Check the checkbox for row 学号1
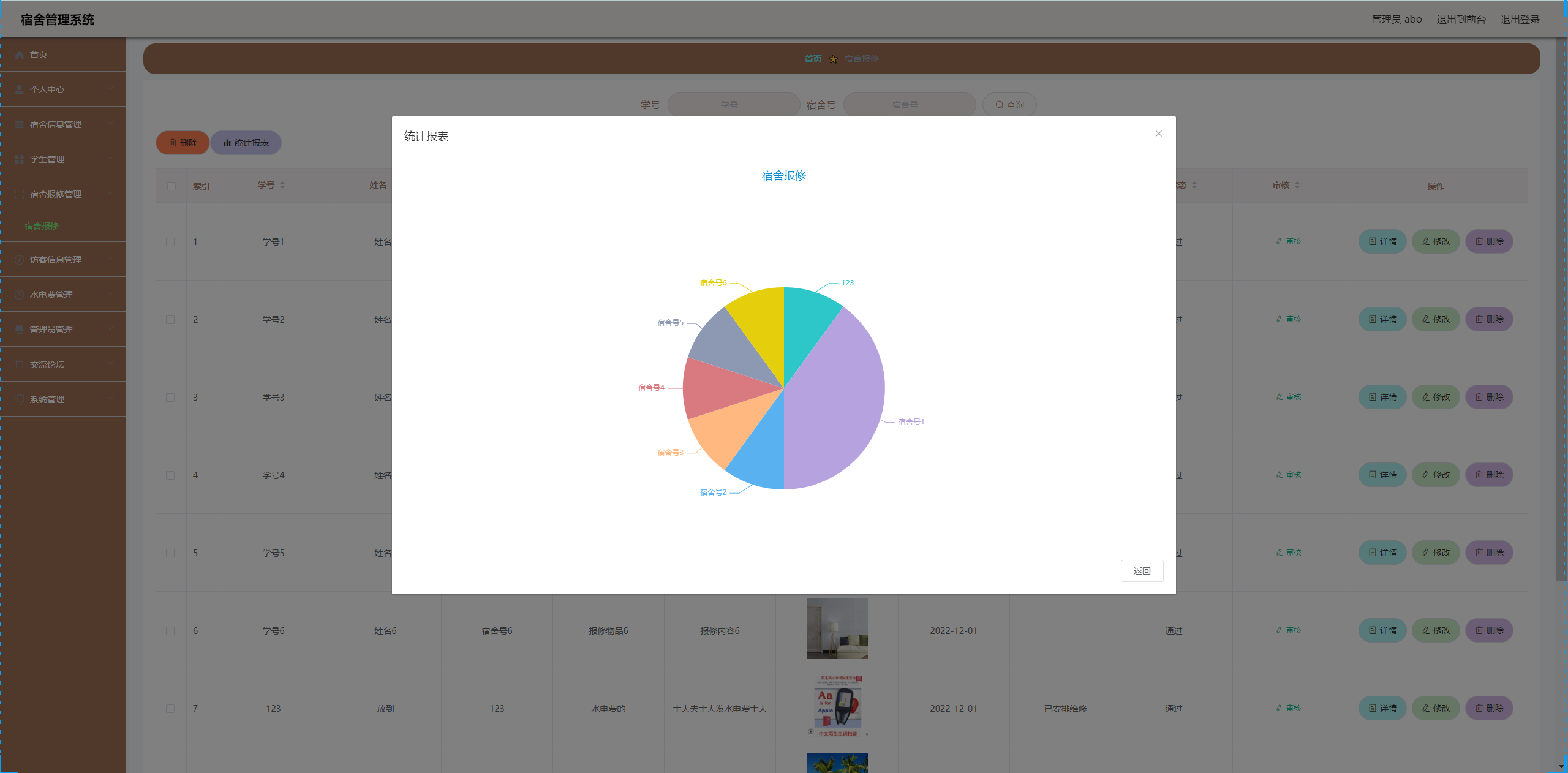 (x=171, y=241)
